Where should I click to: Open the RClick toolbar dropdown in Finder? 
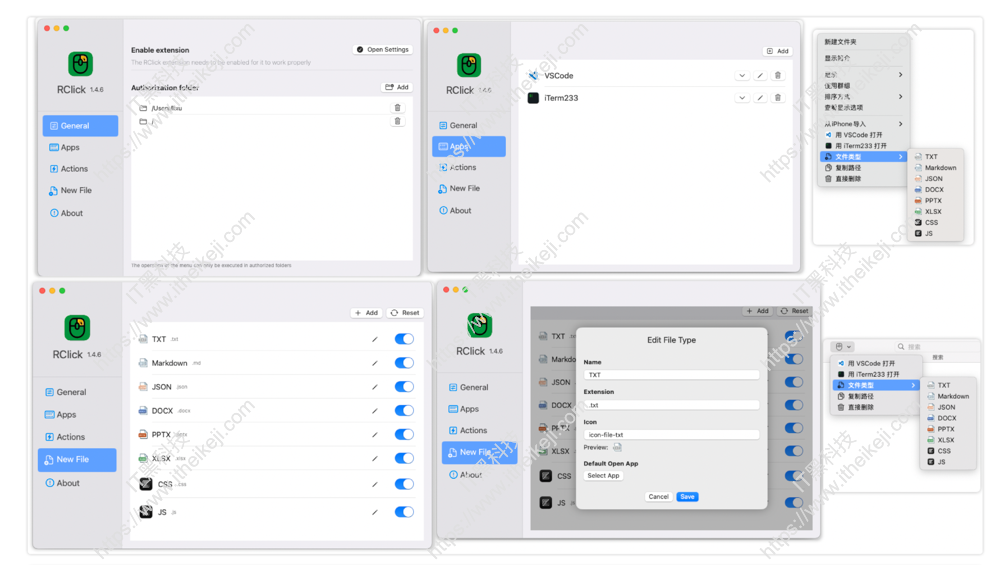click(844, 347)
